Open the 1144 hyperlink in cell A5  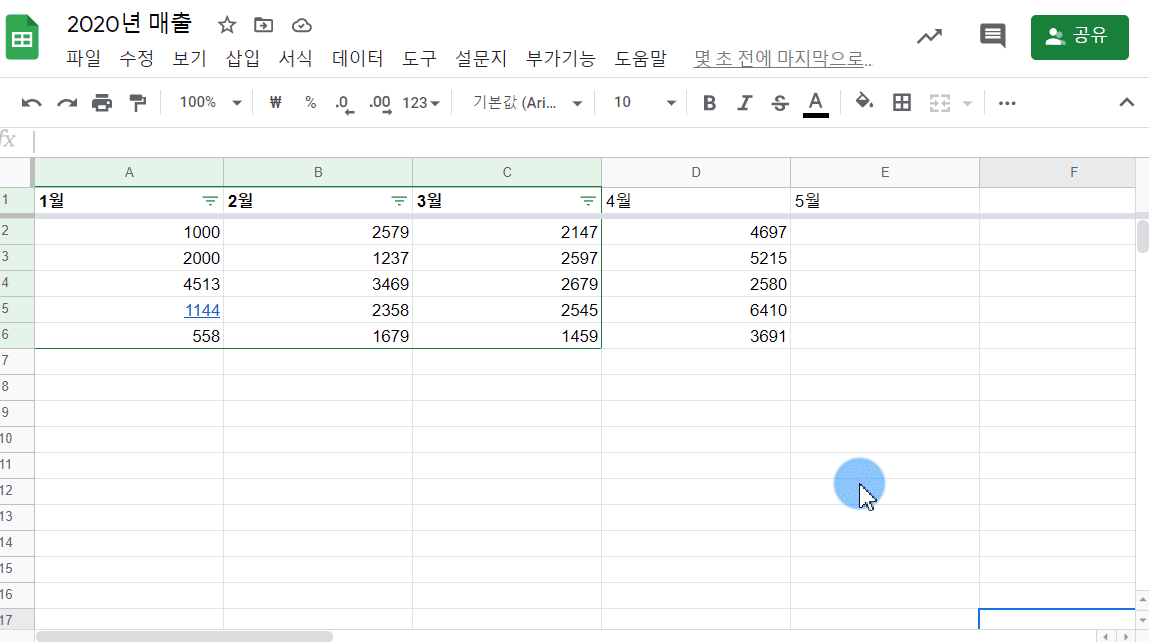click(x=202, y=310)
